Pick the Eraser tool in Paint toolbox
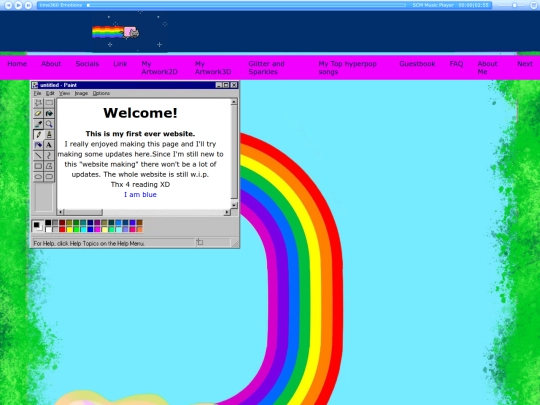The width and height of the screenshot is (540, 405). coord(38,114)
